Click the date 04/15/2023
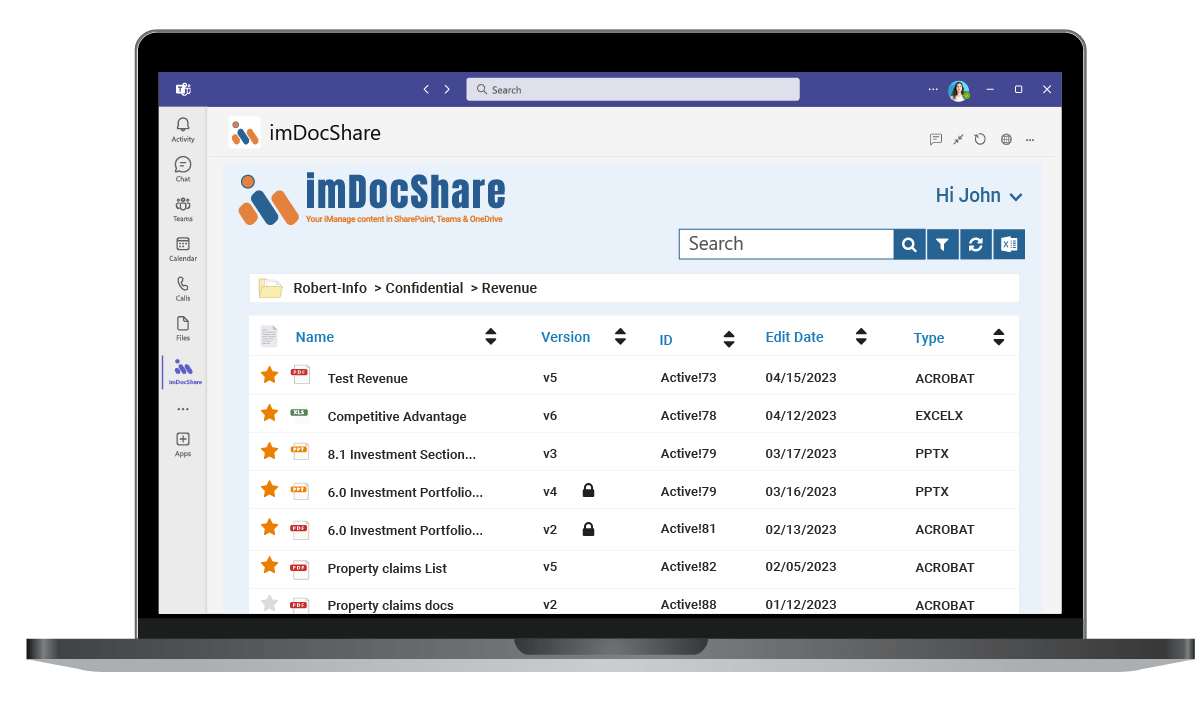Screen dimensions: 1201x701 [x=801, y=378]
